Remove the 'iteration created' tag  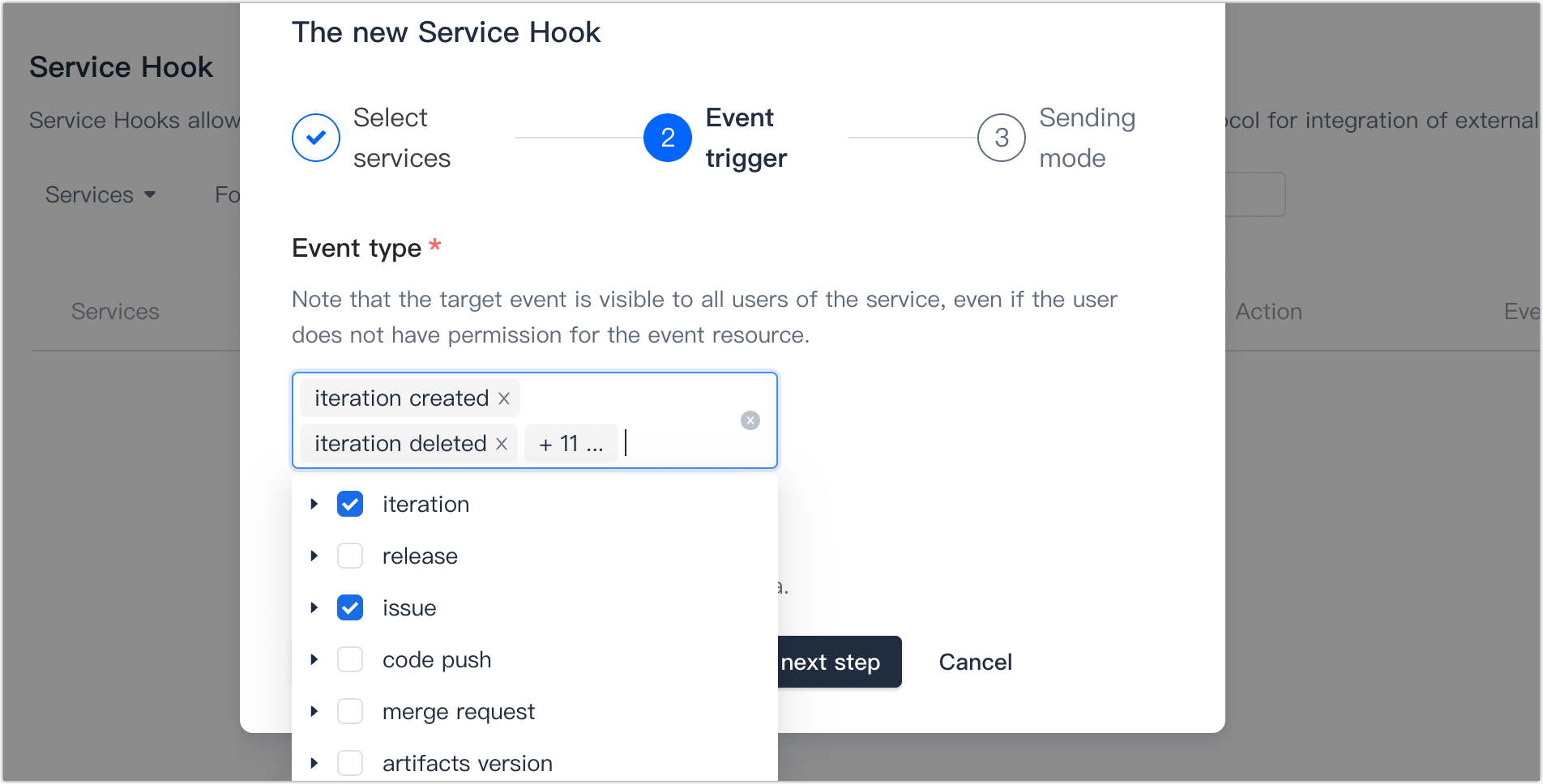pyautogui.click(x=504, y=398)
